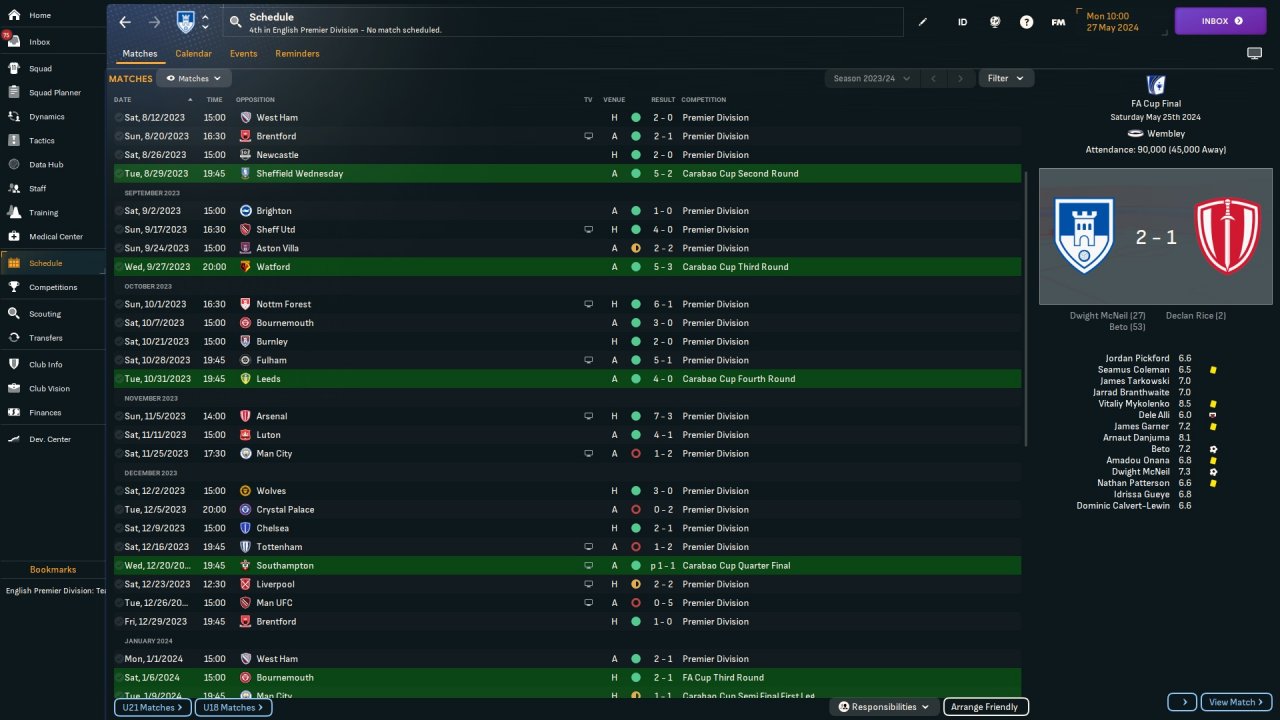Image resolution: width=1280 pixels, height=720 pixels.
Task: Expand the Season 2023/24 dropdown
Action: (x=872, y=78)
